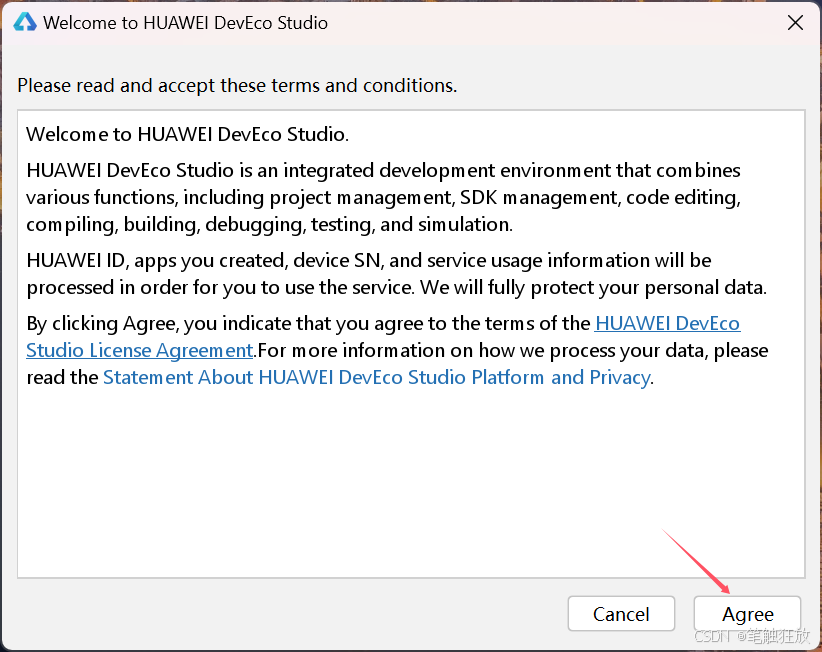This screenshot has width=822, height=652.
Task: Click the DevEco Studio logo in title bar
Action: click(25, 23)
